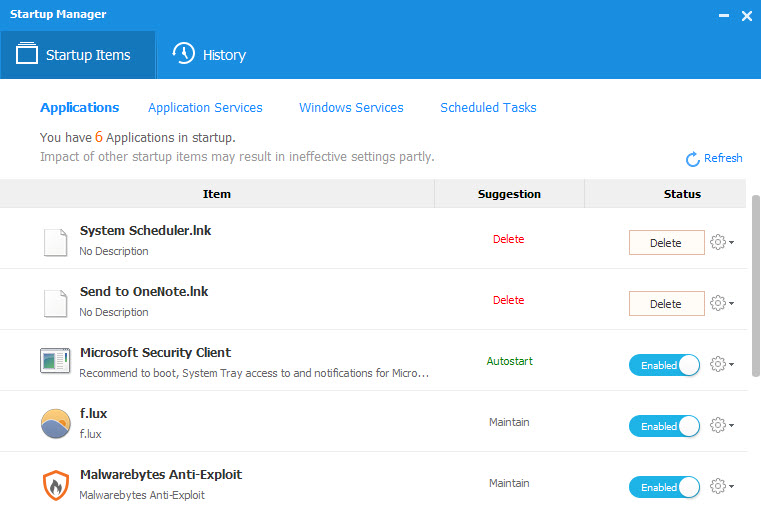The width and height of the screenshot is (761, 512).
Task: Go to Application Services tab
Action: point(205,107)
